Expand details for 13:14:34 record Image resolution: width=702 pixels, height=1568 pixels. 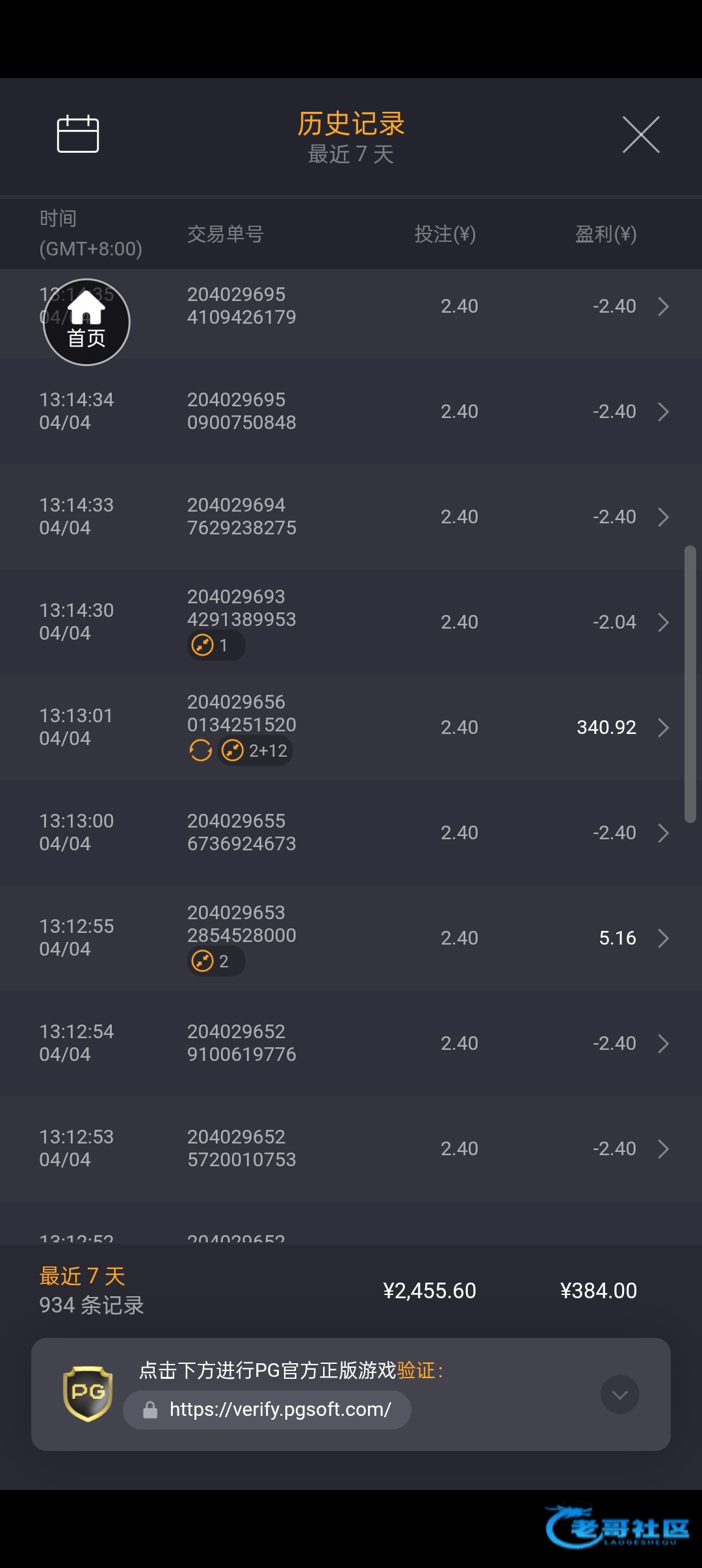[x=663, y=412]
